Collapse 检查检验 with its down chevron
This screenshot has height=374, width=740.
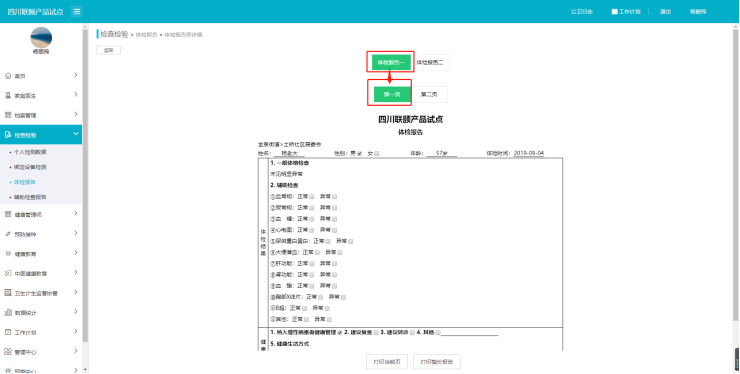coord(76,135)
